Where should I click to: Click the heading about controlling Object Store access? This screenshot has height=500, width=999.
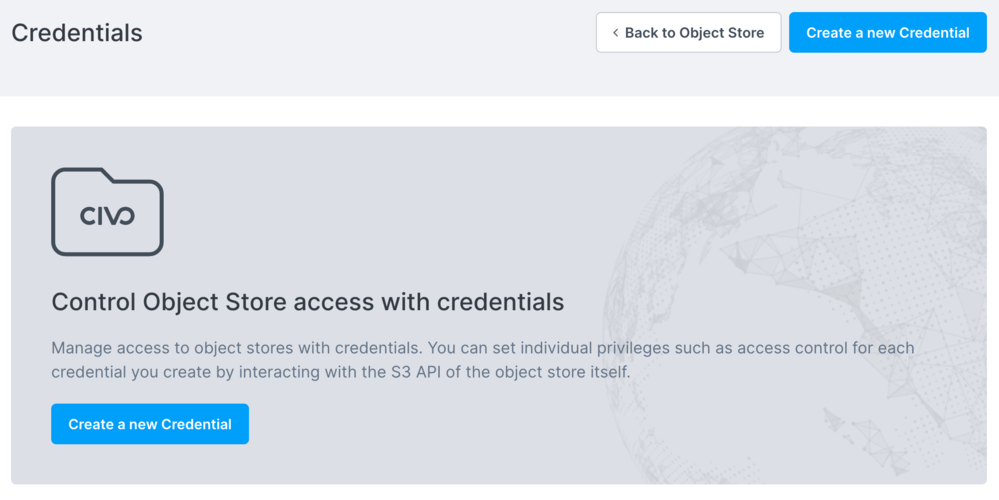point(307,301)
